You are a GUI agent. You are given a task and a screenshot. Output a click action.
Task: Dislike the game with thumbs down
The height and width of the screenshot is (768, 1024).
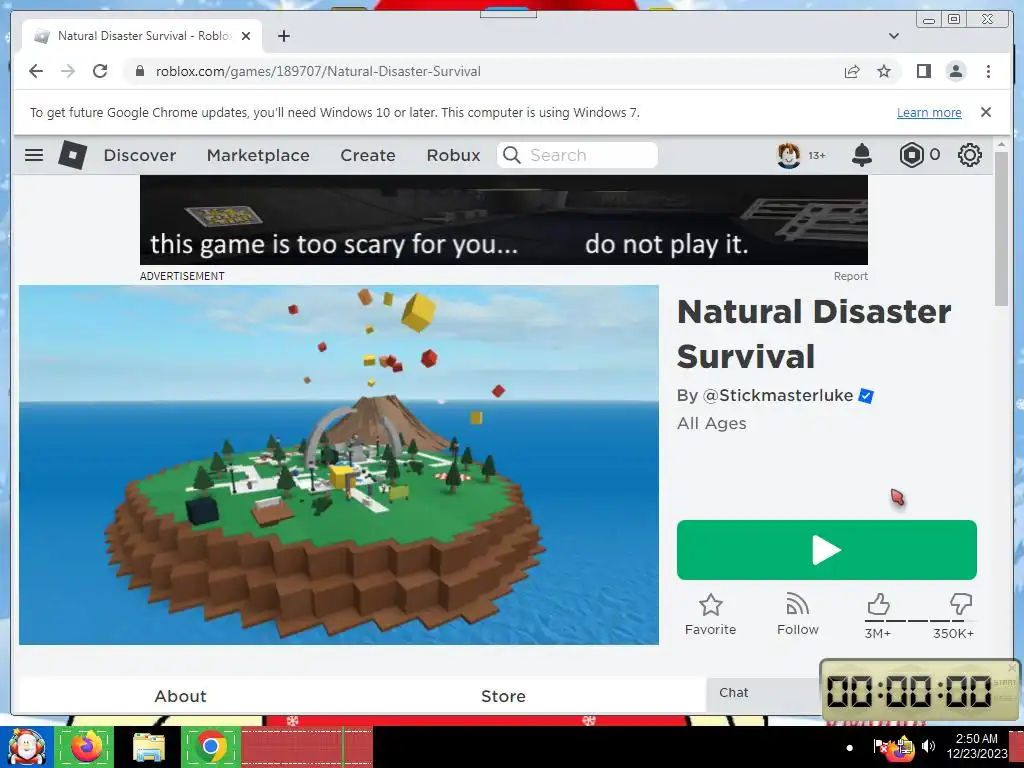click(x=961, y=604)
